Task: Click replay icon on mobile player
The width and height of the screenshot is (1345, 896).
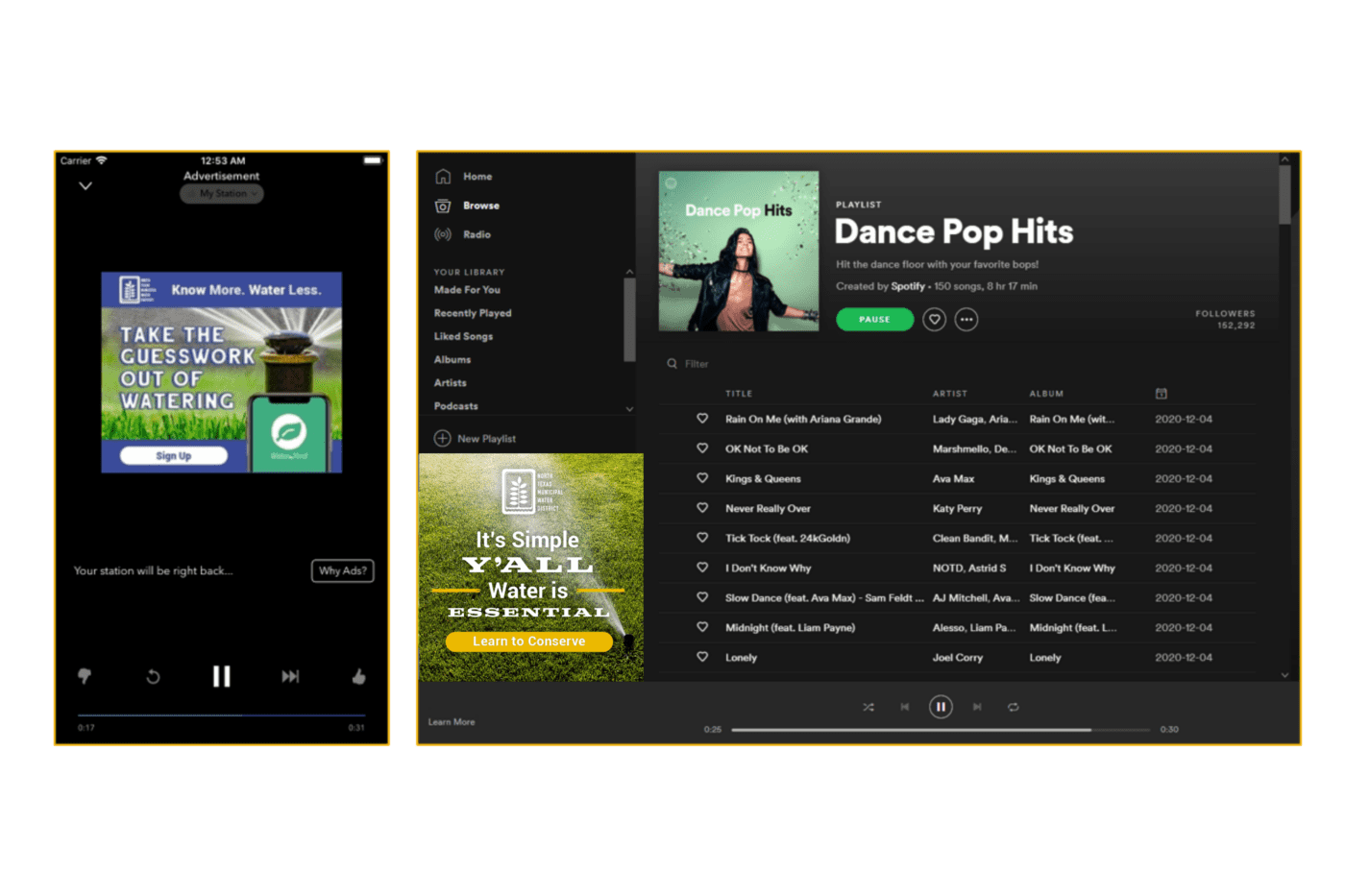Action: pos(153,677)
